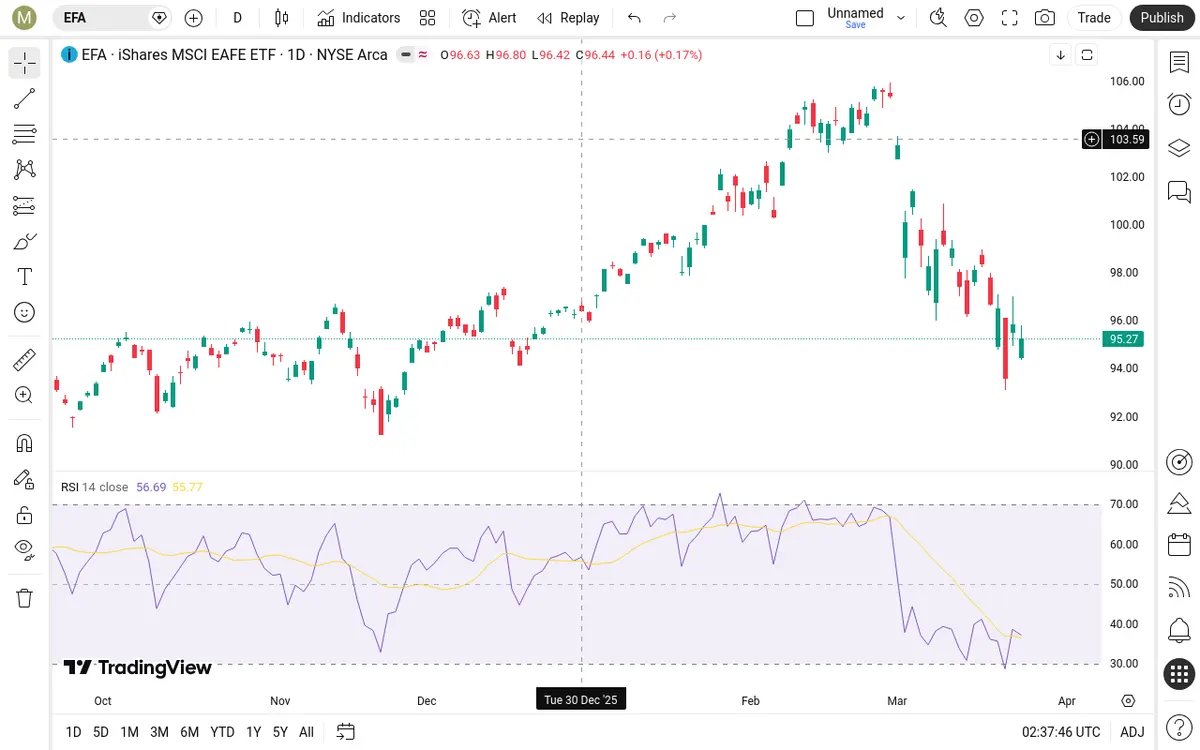This screenshot has width=1200, height=750.
Task: Open the Fibonacci retracement tools
Action: tap(25, 134)
